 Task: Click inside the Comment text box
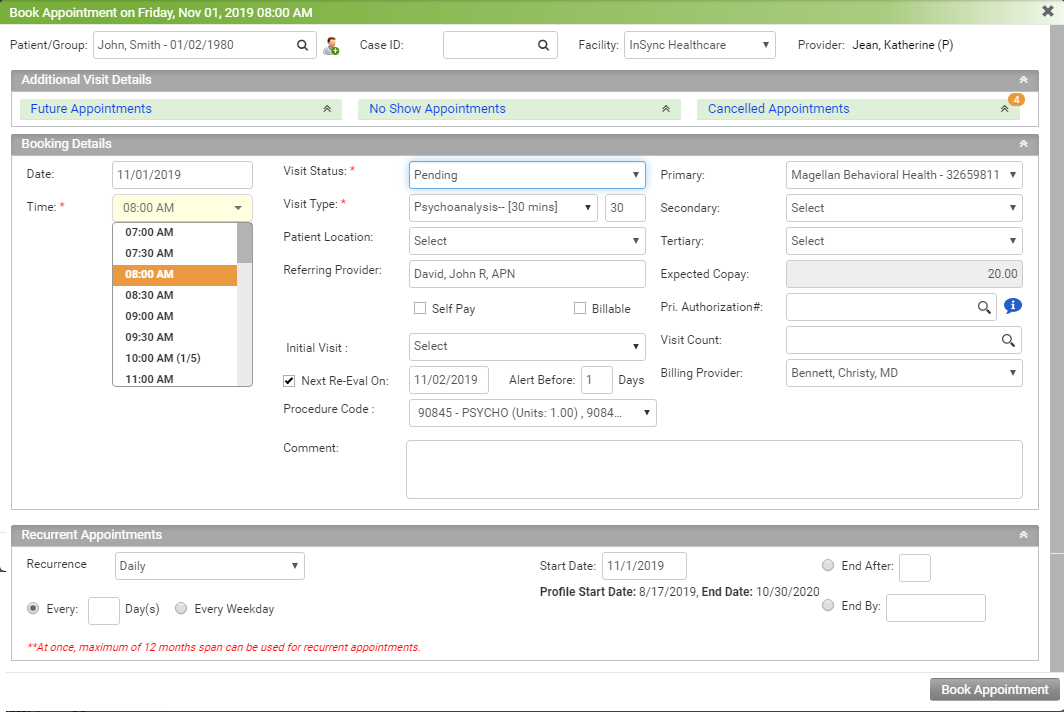[x=713, y=469]
